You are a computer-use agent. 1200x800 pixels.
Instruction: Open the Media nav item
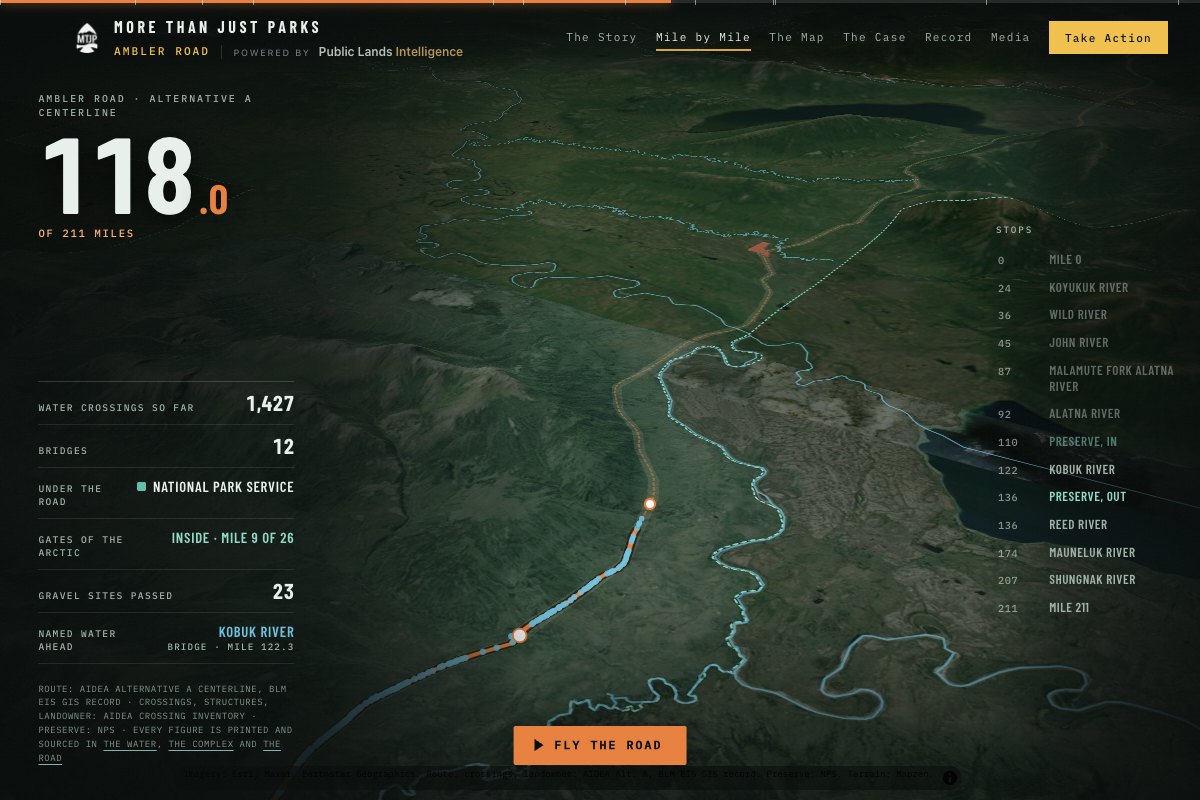[1010, 37]
